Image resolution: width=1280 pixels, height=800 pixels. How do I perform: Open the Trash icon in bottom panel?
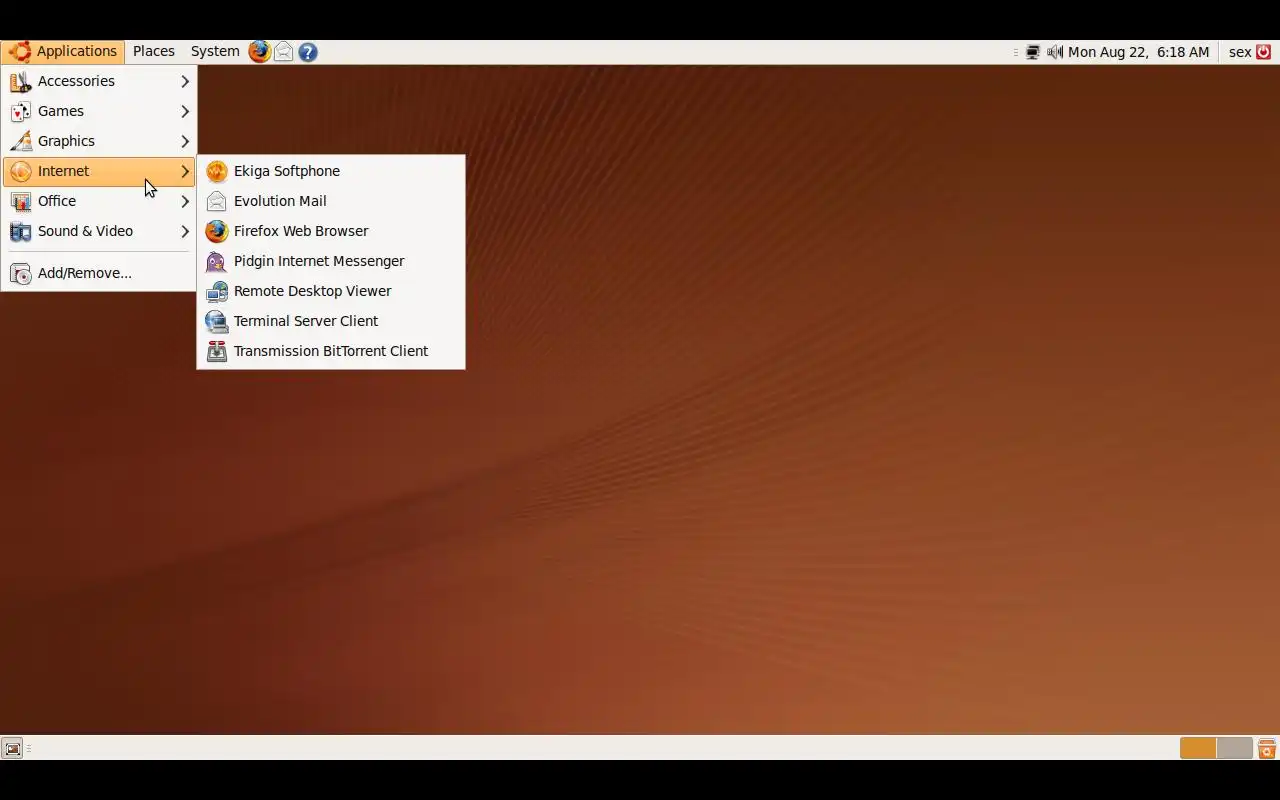[1267, 748]
